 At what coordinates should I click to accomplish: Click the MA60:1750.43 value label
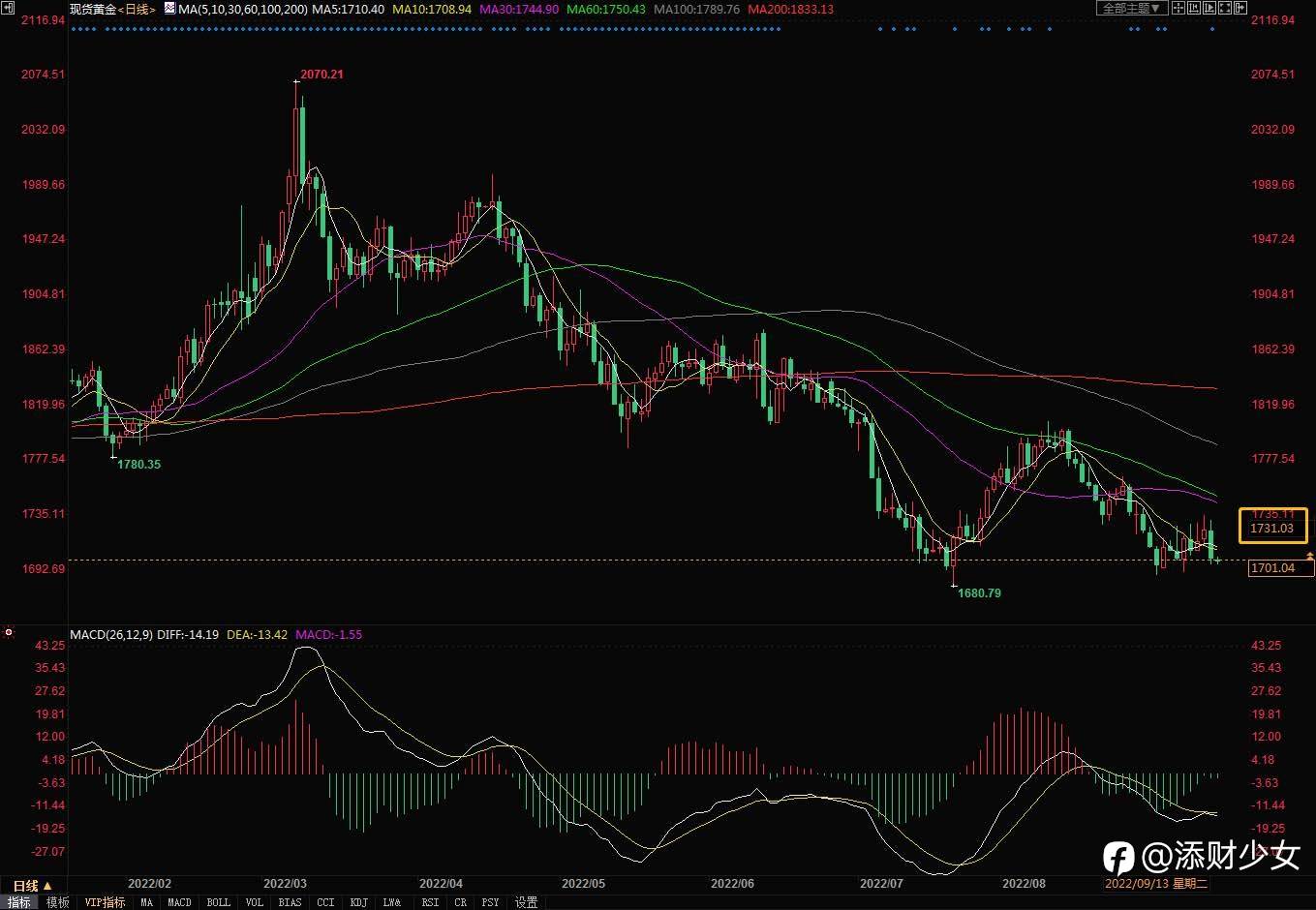[x=606, y=9]
